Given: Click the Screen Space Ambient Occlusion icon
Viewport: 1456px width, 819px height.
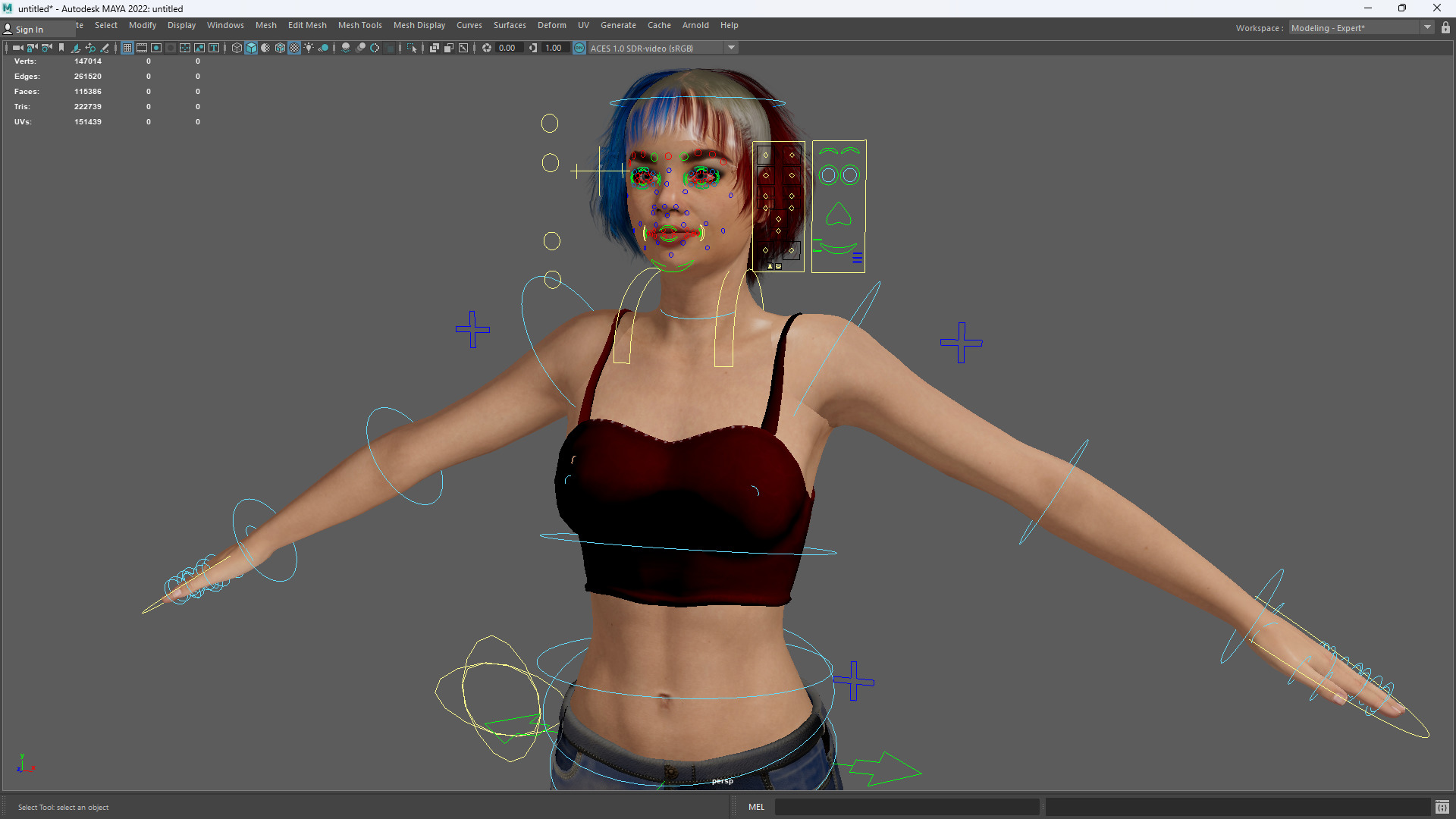Looking at the screenshot, I should point(346,48).
